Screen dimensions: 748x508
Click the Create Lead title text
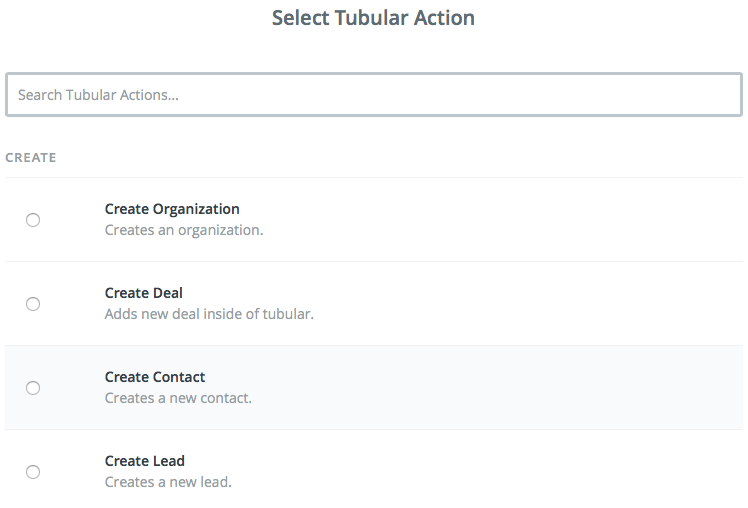145,461
